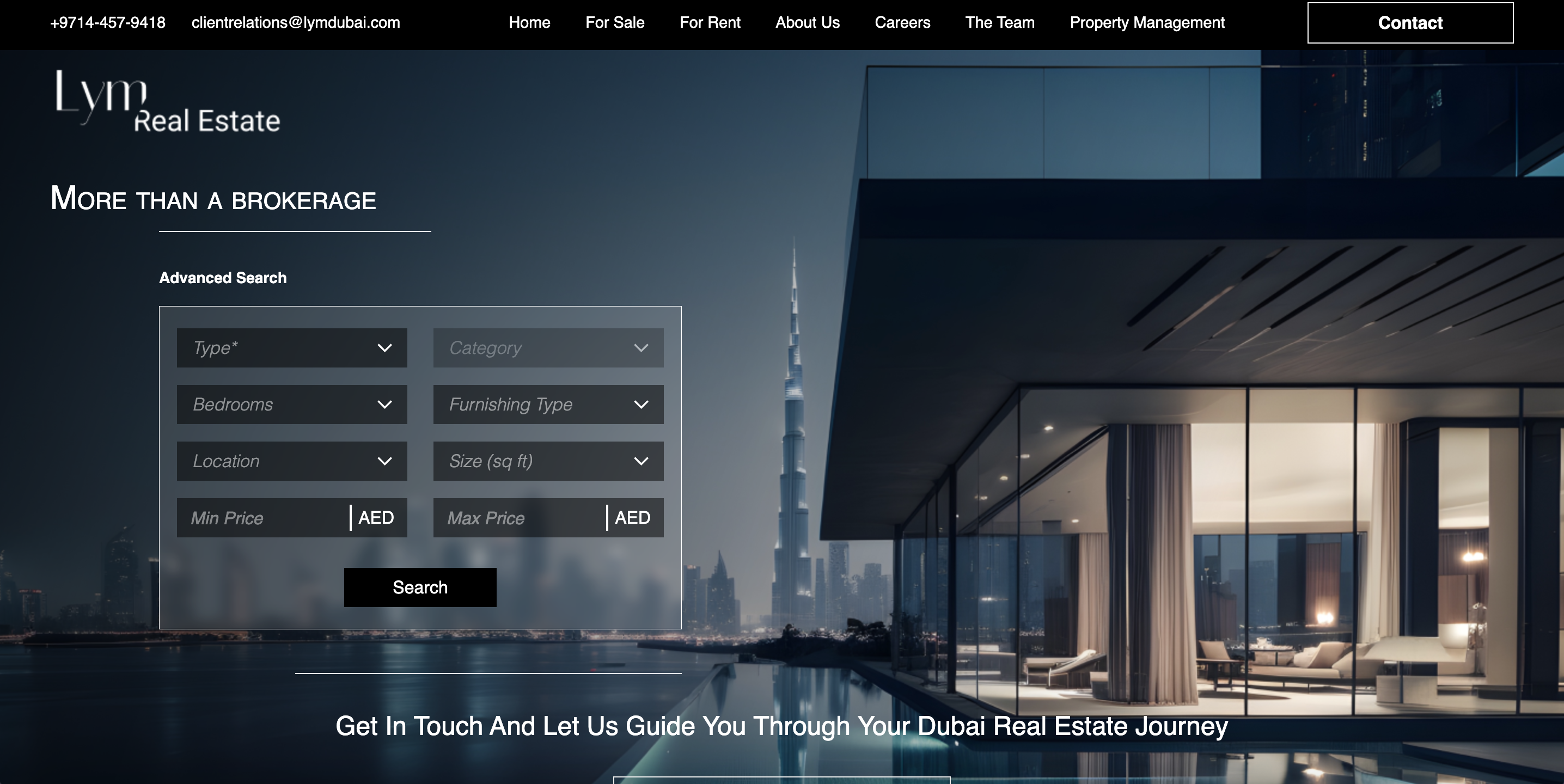Open the Home navigation menu item
The height and width of the screenshot is (784, 1564).
coord(527,22)
